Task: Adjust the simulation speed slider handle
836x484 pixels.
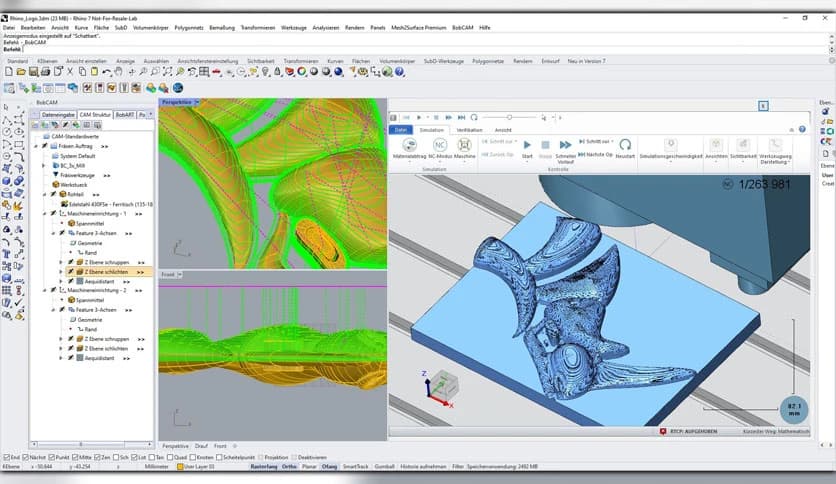Action: coord(509,117)
